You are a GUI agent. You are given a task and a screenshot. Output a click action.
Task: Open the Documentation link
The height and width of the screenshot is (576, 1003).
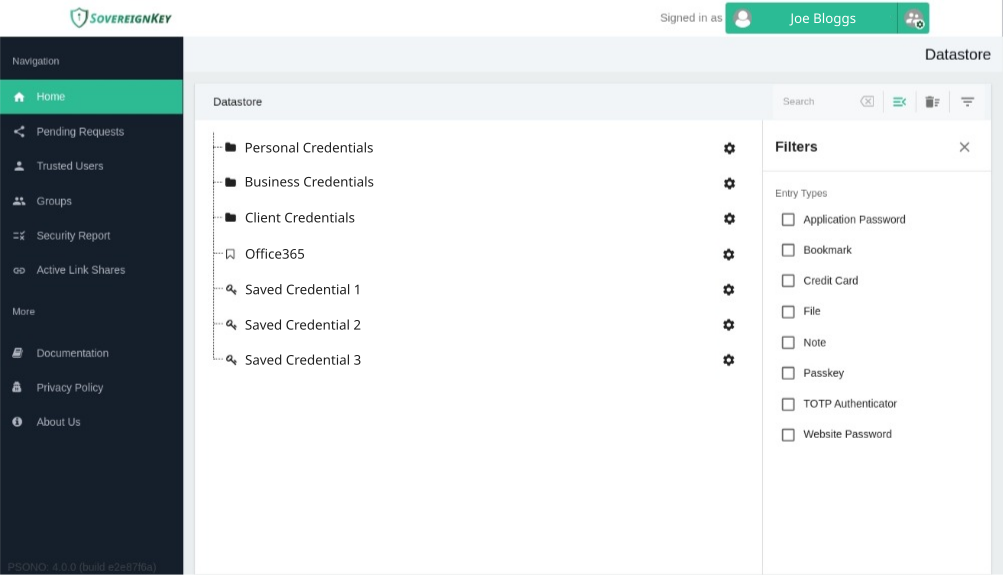(72, 353)
